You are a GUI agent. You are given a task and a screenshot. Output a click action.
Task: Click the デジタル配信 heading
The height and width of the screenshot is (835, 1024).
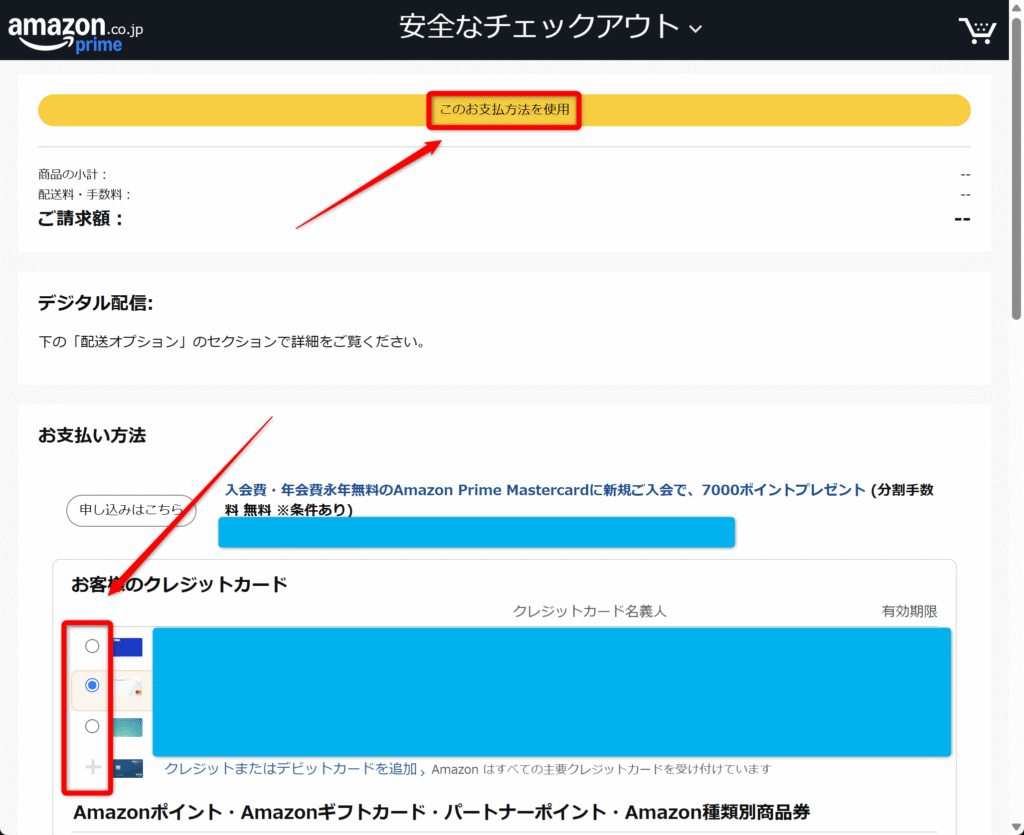coord(95,303)
